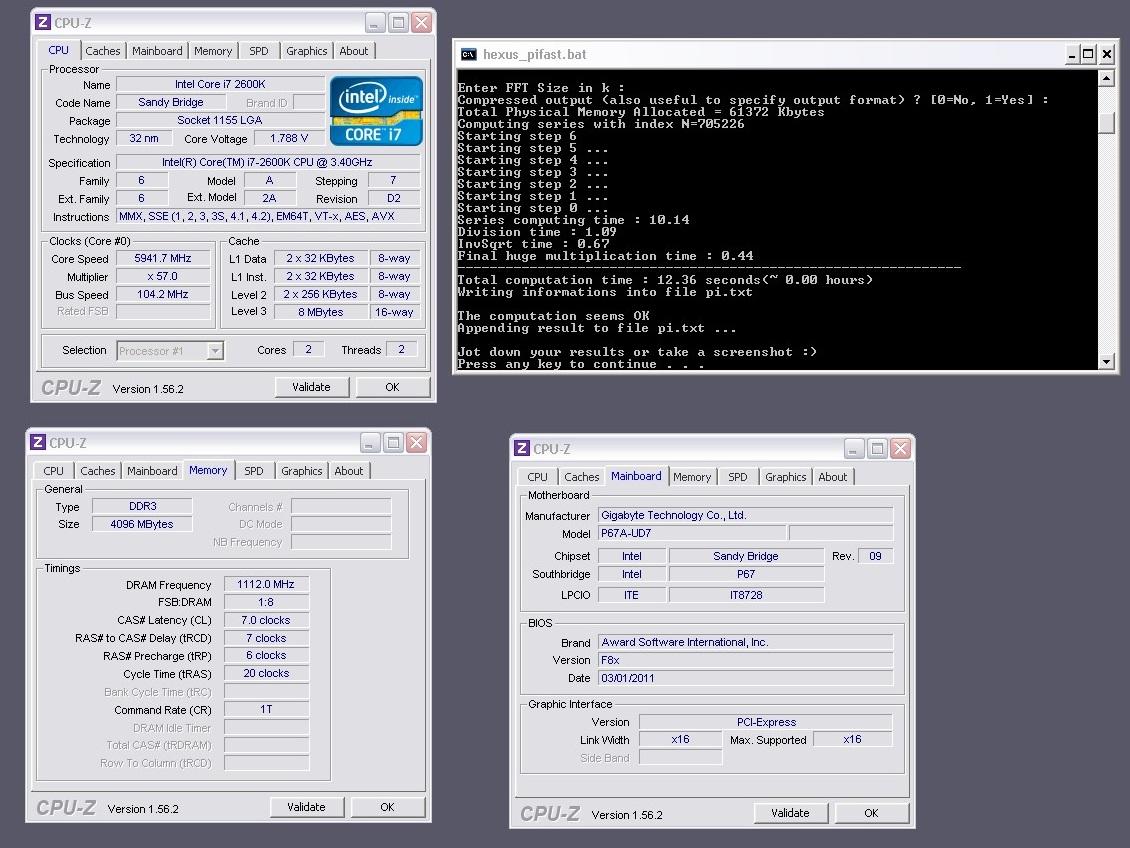
Task: Click the CPU-Z logo icon in top-left window title bar
Action: (43, 22)
